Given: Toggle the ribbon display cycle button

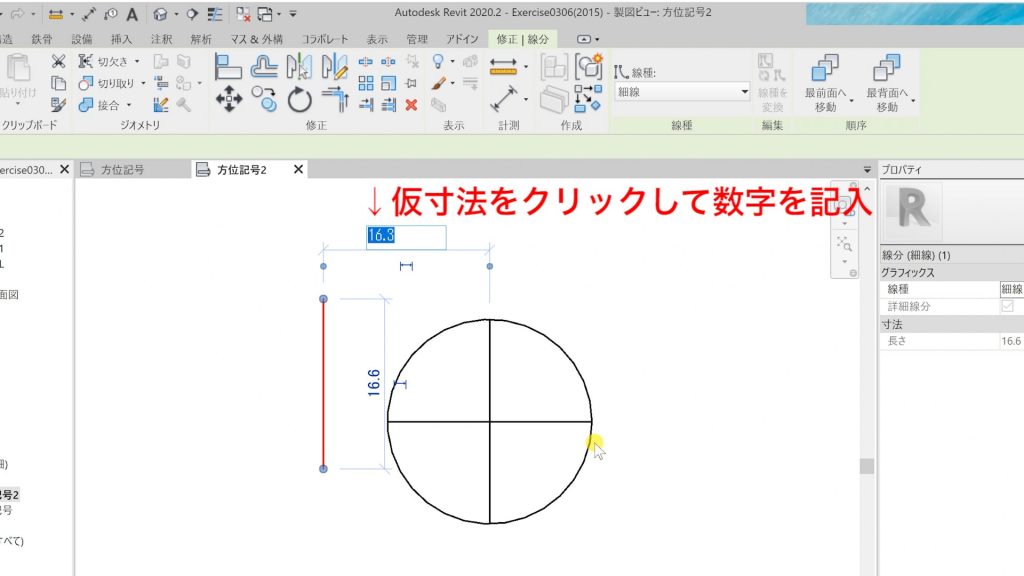Looking at the screenshot, I should pos(584,37).
